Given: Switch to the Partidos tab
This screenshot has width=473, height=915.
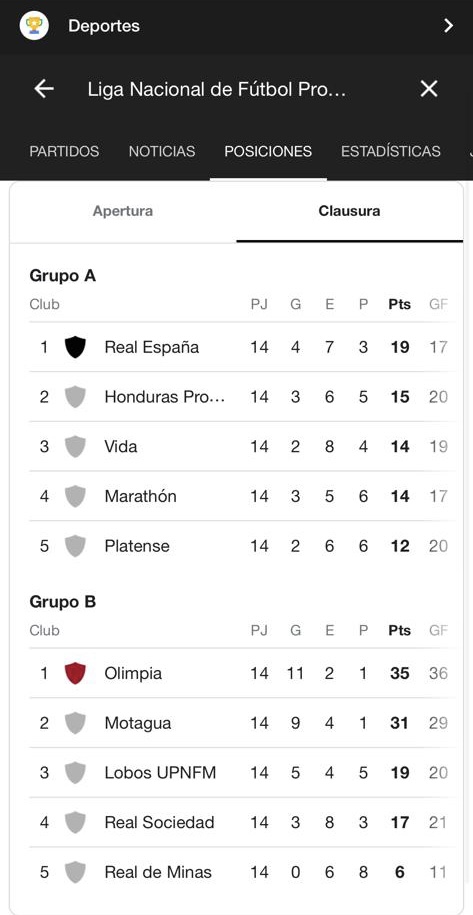Looking at the screenshot, I should [x=64, y=151].
